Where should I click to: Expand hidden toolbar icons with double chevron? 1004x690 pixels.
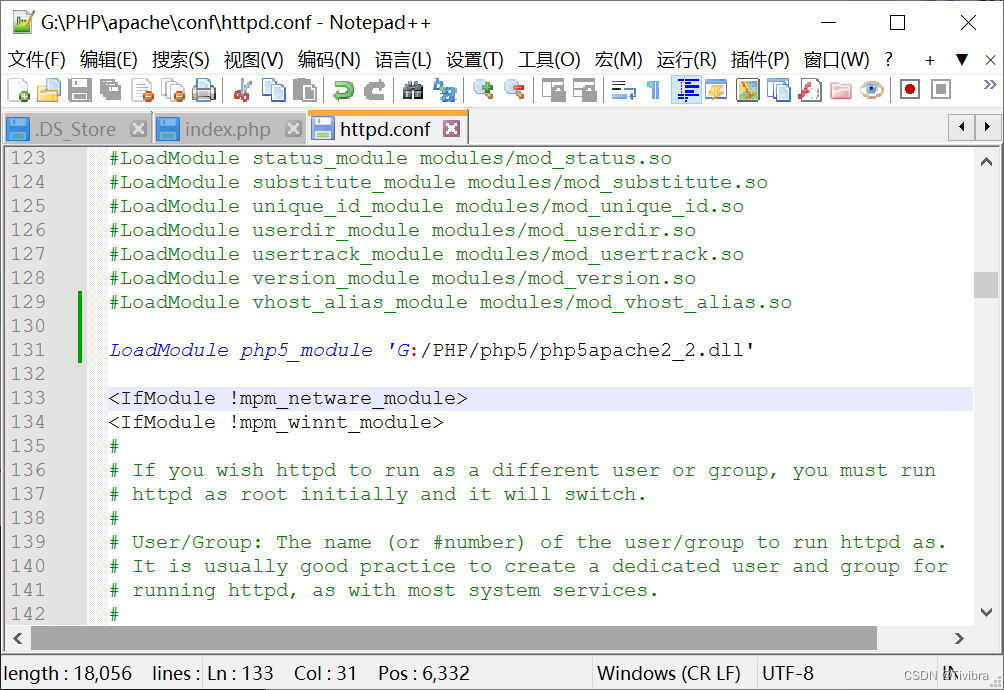coord(989,84)
